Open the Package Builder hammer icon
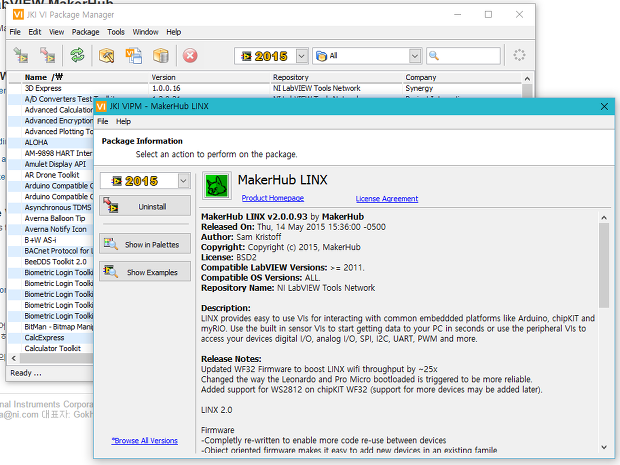The height and width of the screenshot is (465, 620). pyautogui.click(x=106, y=55)
